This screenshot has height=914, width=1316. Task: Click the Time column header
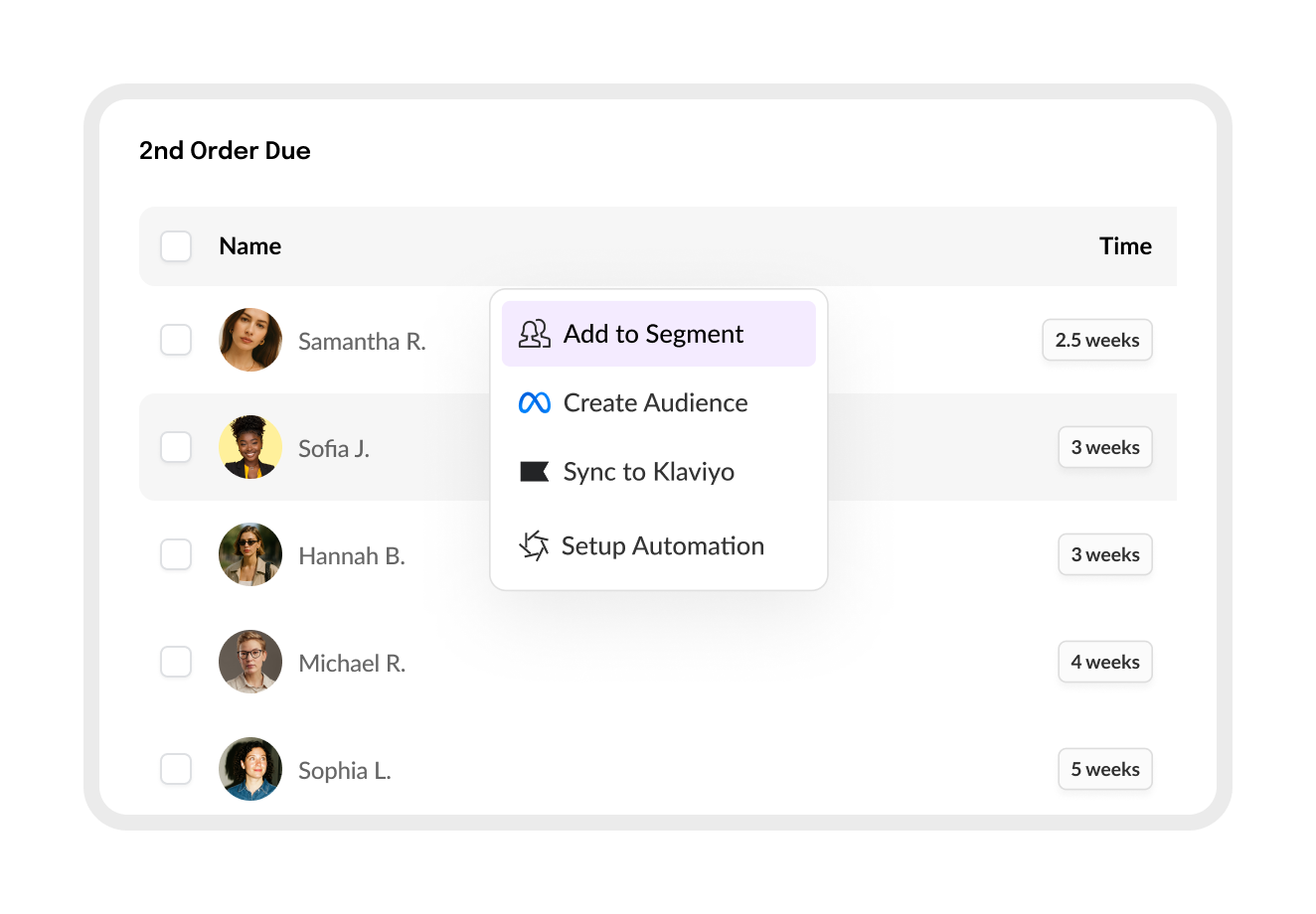tap(1125, 245)
